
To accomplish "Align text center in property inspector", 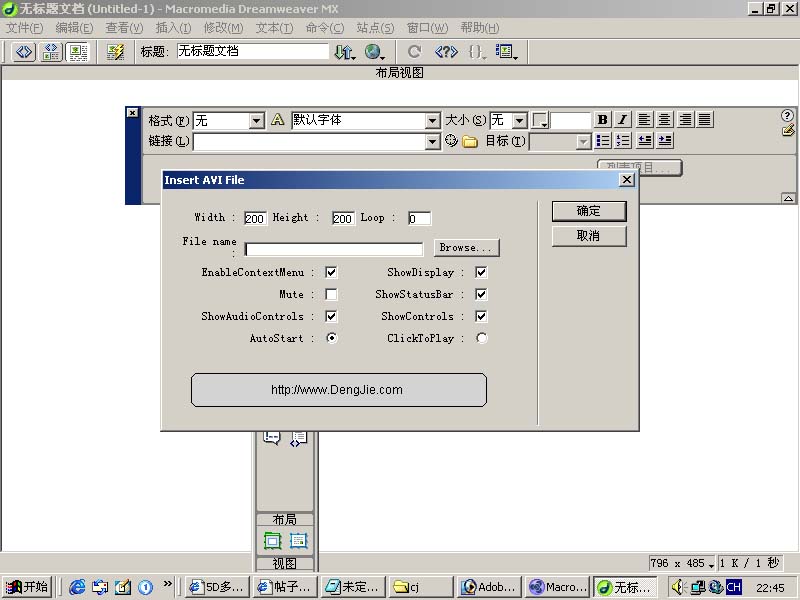I will click(x=664, y=119).
